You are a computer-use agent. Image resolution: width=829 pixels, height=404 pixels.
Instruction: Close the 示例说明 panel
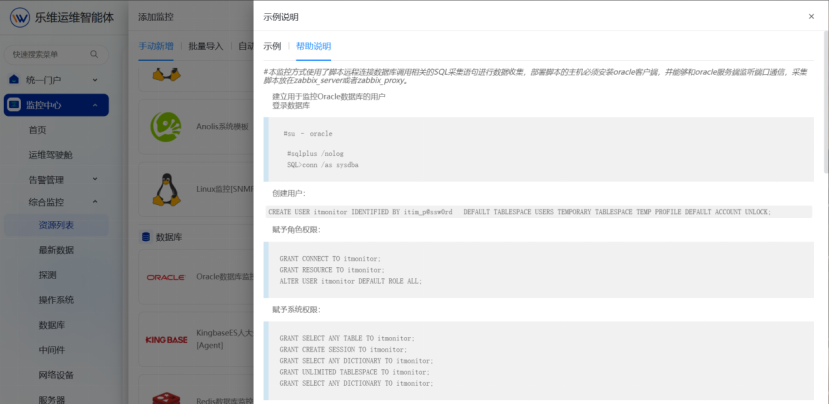coord(811,16)
